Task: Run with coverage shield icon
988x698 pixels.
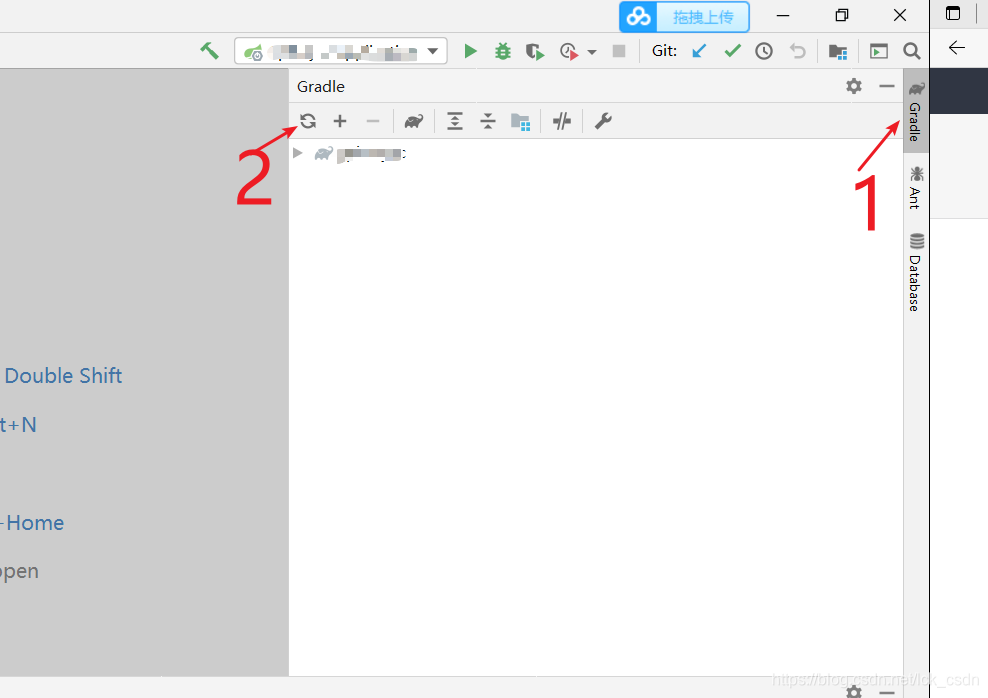Action: 535,52
